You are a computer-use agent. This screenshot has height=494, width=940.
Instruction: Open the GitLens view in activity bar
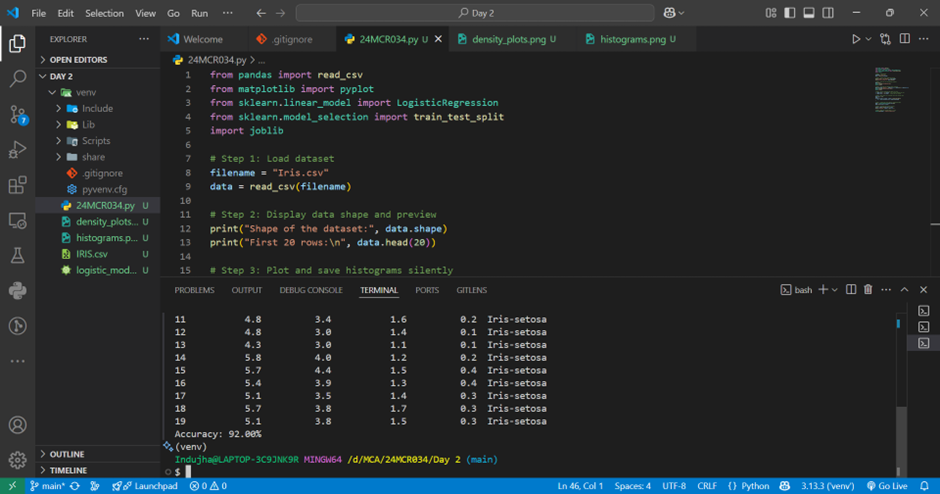[17, 326]
